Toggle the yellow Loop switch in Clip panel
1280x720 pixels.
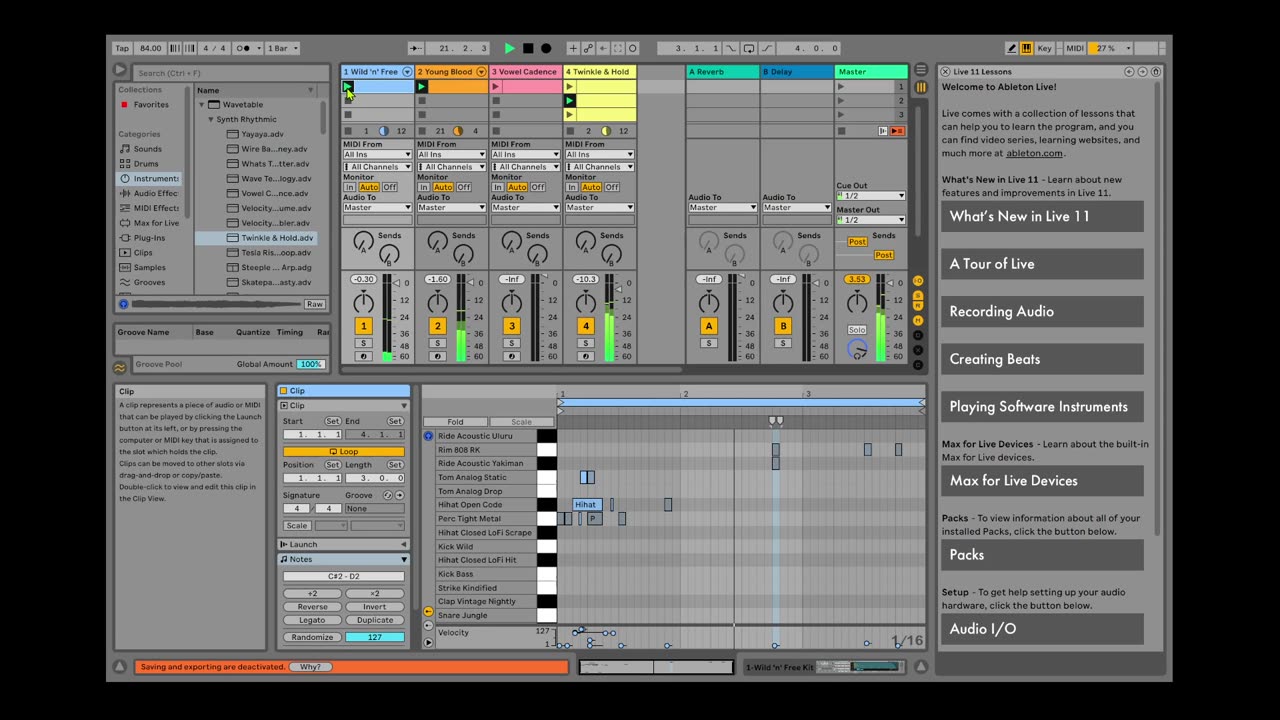343,452
